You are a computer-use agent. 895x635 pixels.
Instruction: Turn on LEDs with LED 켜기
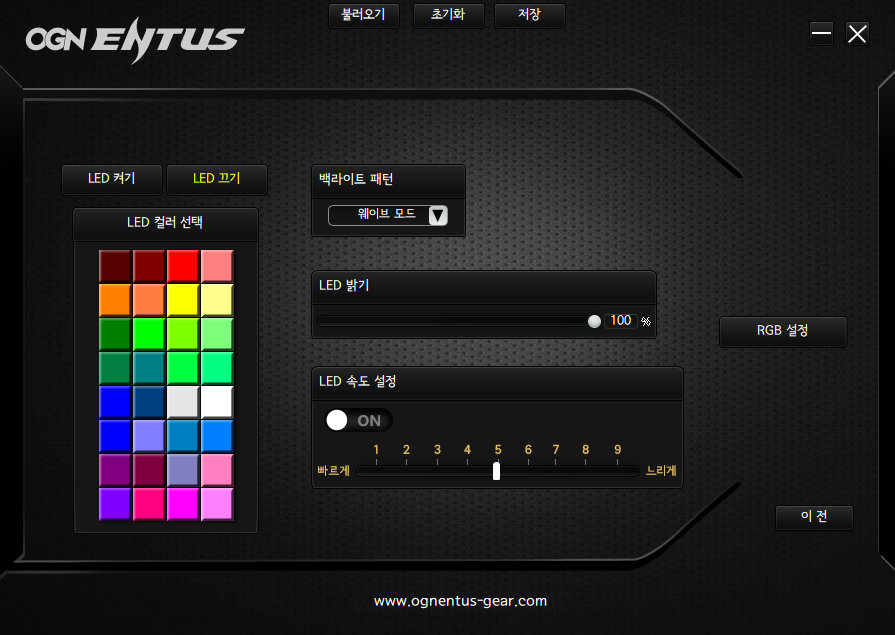pos(111,179)
